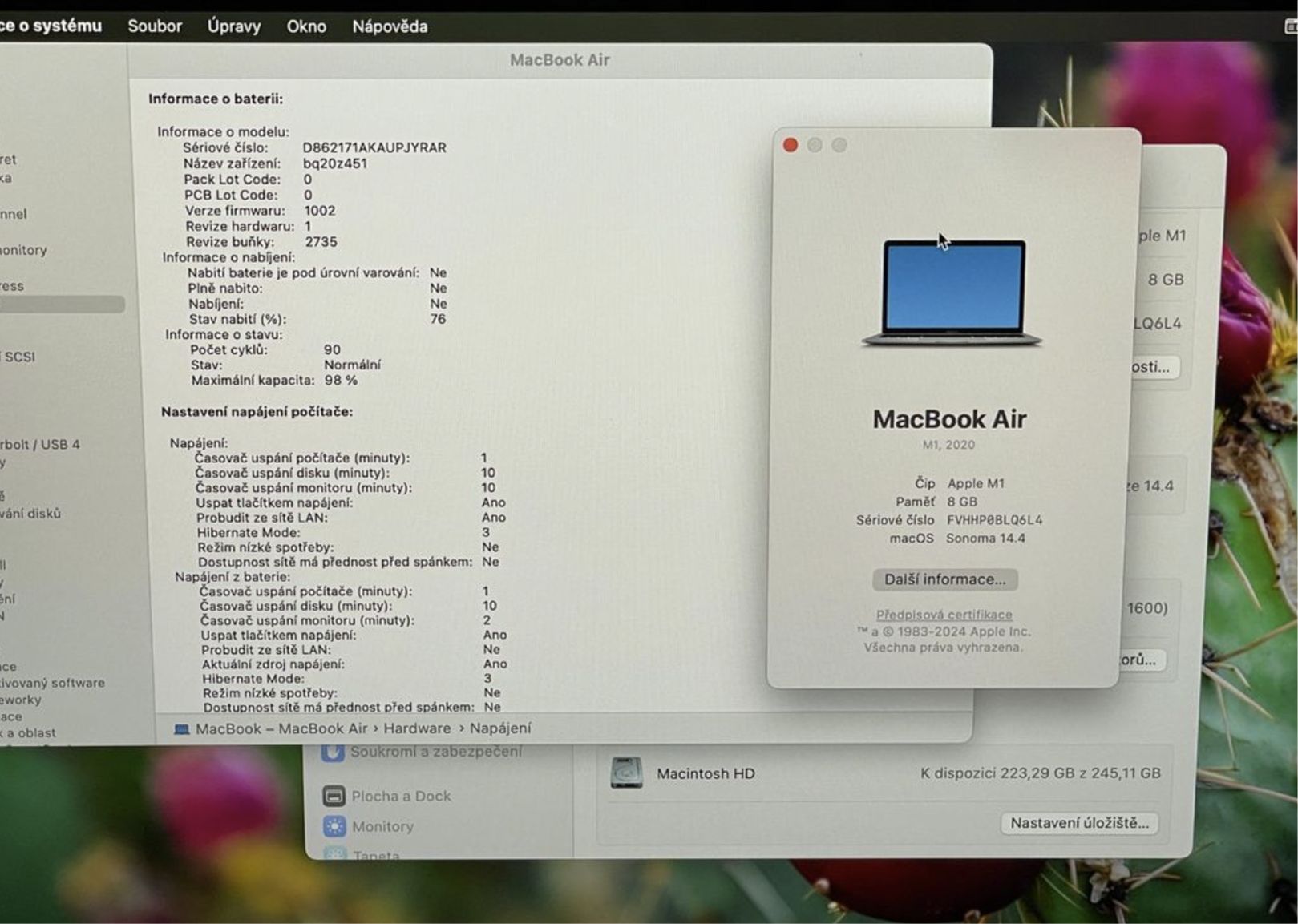Screen dimensions: 1298x924
Task: Click Maximální kapacita value 98 %
Action: coord(341,381)
